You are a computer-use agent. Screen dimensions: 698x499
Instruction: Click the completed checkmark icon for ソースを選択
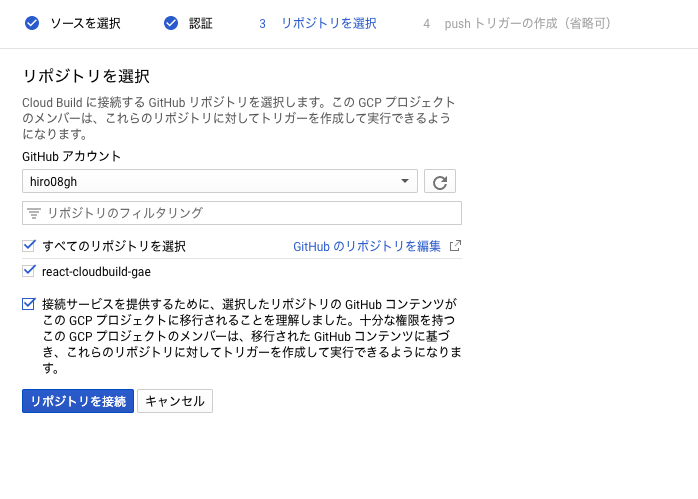32,23
